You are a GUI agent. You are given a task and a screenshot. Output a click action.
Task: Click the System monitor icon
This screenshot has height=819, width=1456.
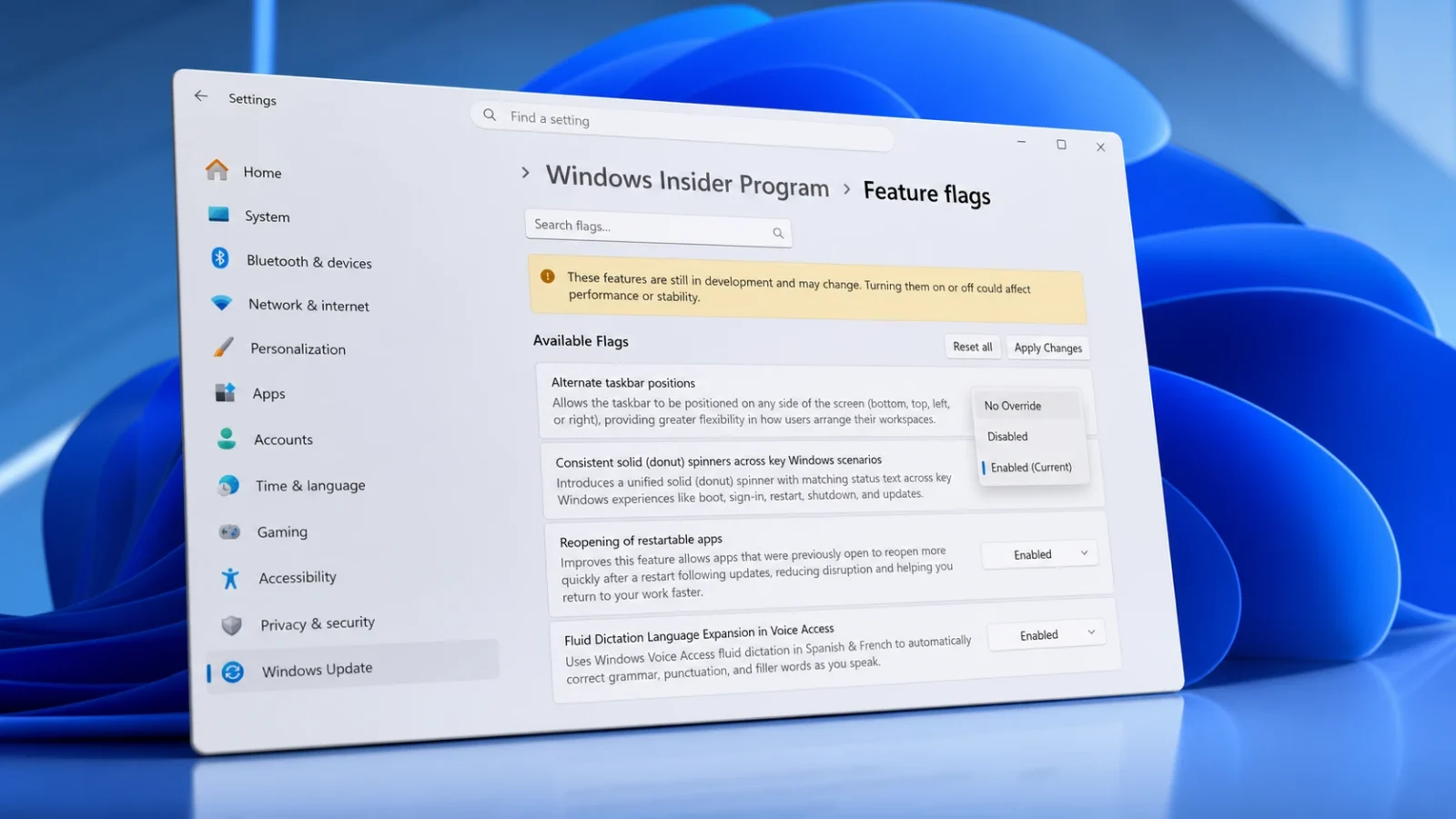tap(218, 215)
